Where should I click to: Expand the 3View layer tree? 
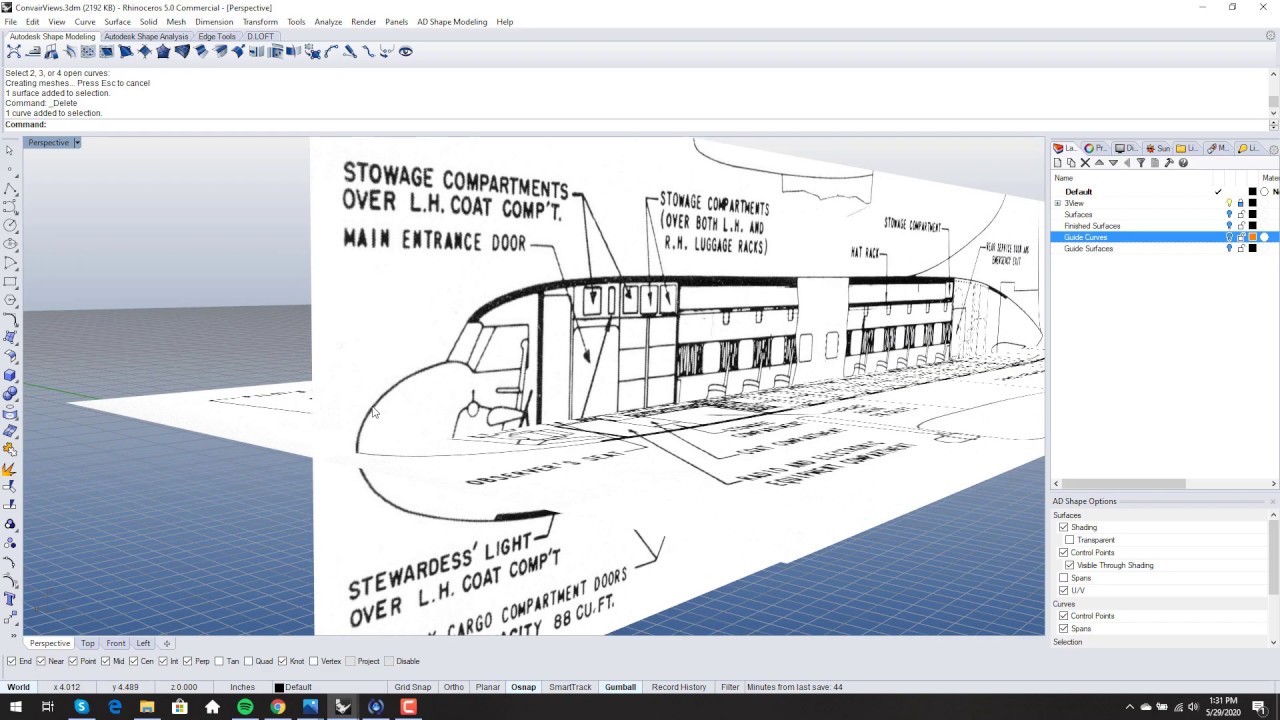pyautogui.click(x=1057, y=203)
